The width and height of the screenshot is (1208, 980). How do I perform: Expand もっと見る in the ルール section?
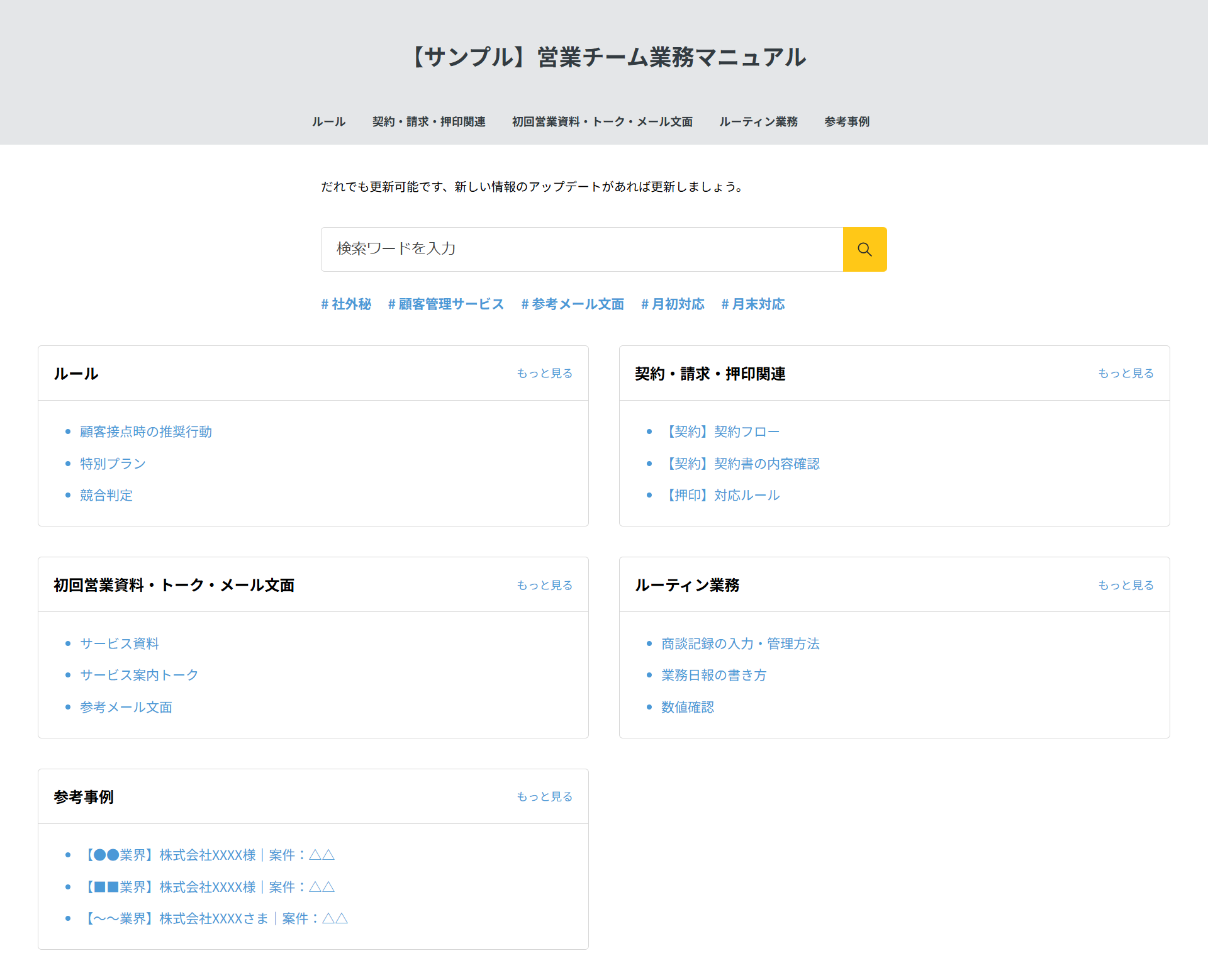[x=544, y=373]
